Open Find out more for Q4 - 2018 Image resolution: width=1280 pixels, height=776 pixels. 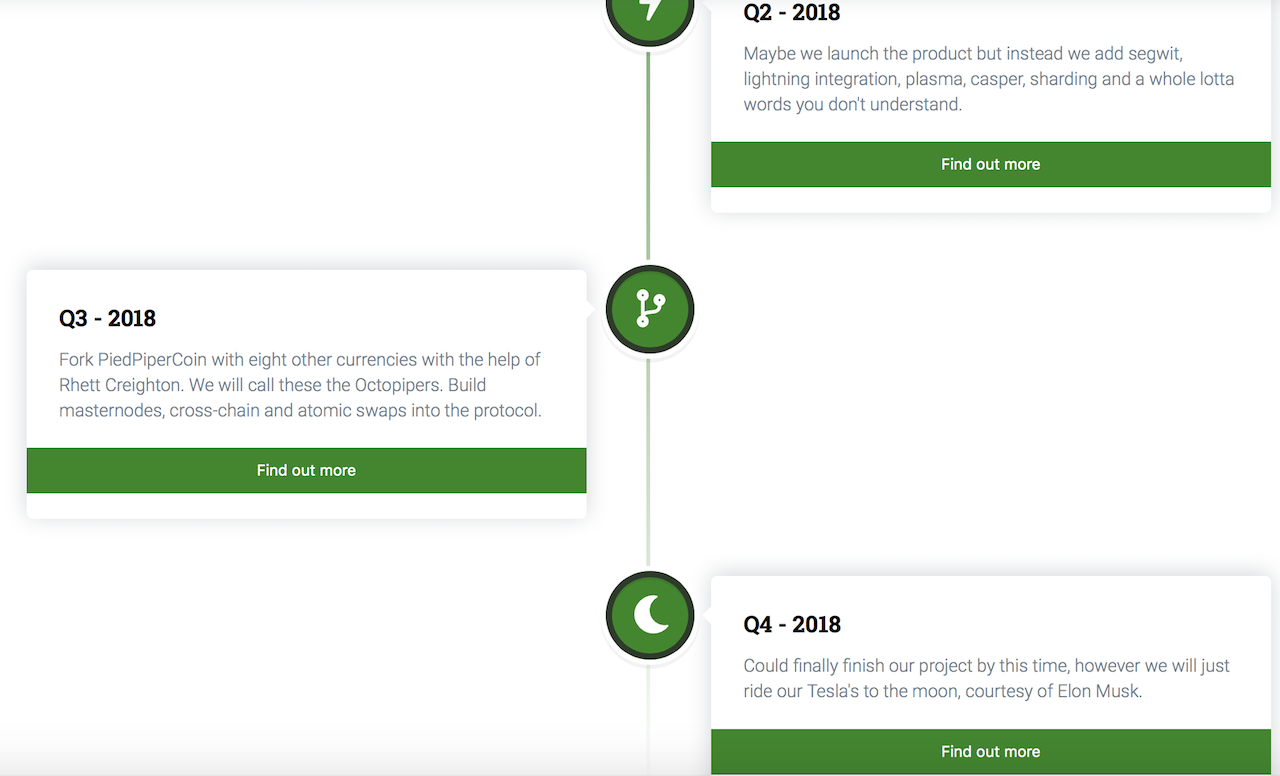click(990, 752)
